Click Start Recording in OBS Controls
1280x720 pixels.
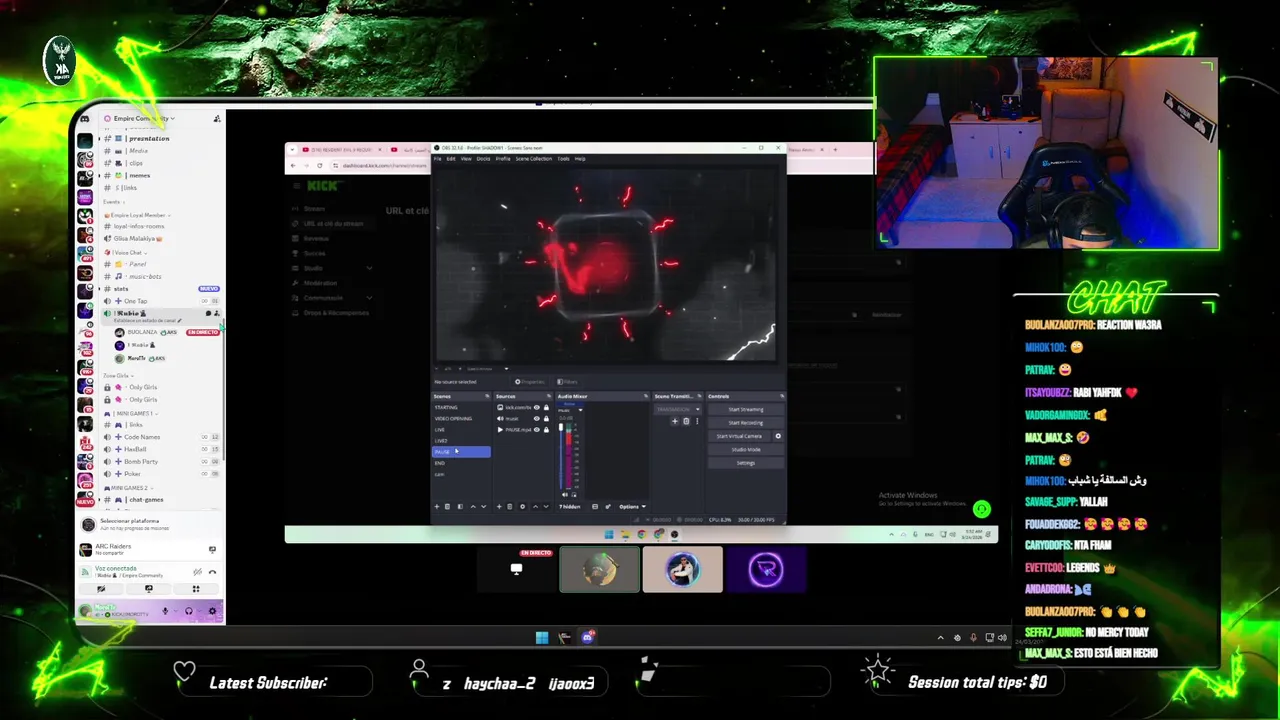click(745, 422)
